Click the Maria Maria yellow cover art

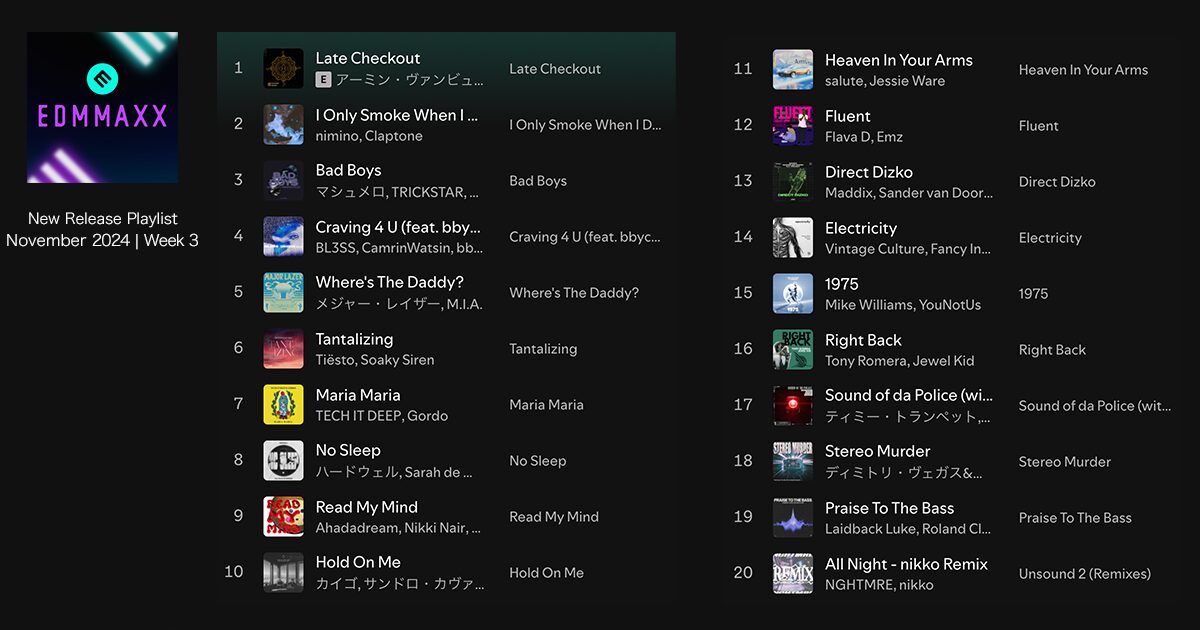pyautogui.click(x=283, y=405)
